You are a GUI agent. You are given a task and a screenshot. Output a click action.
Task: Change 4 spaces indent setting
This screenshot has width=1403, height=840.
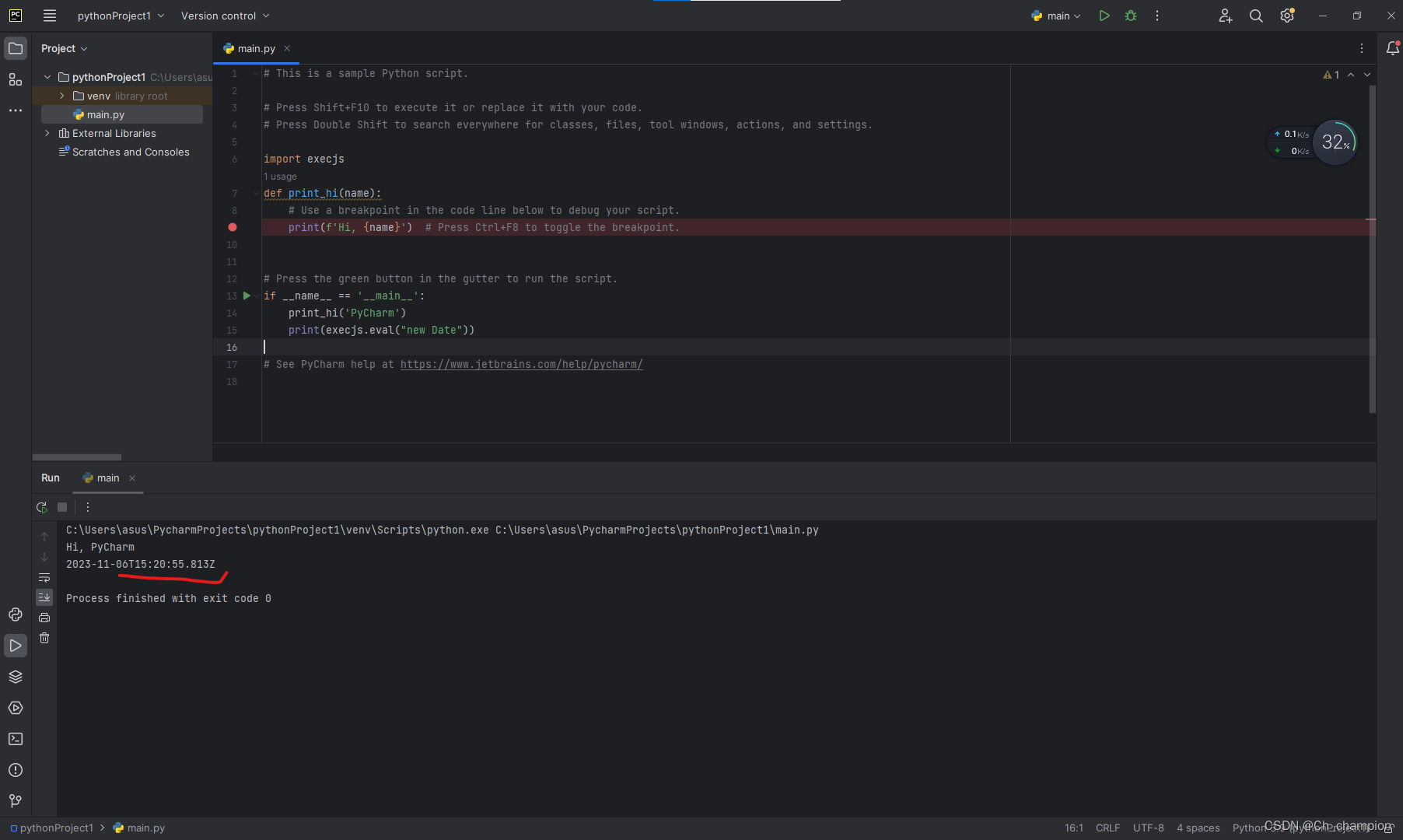1198,828
